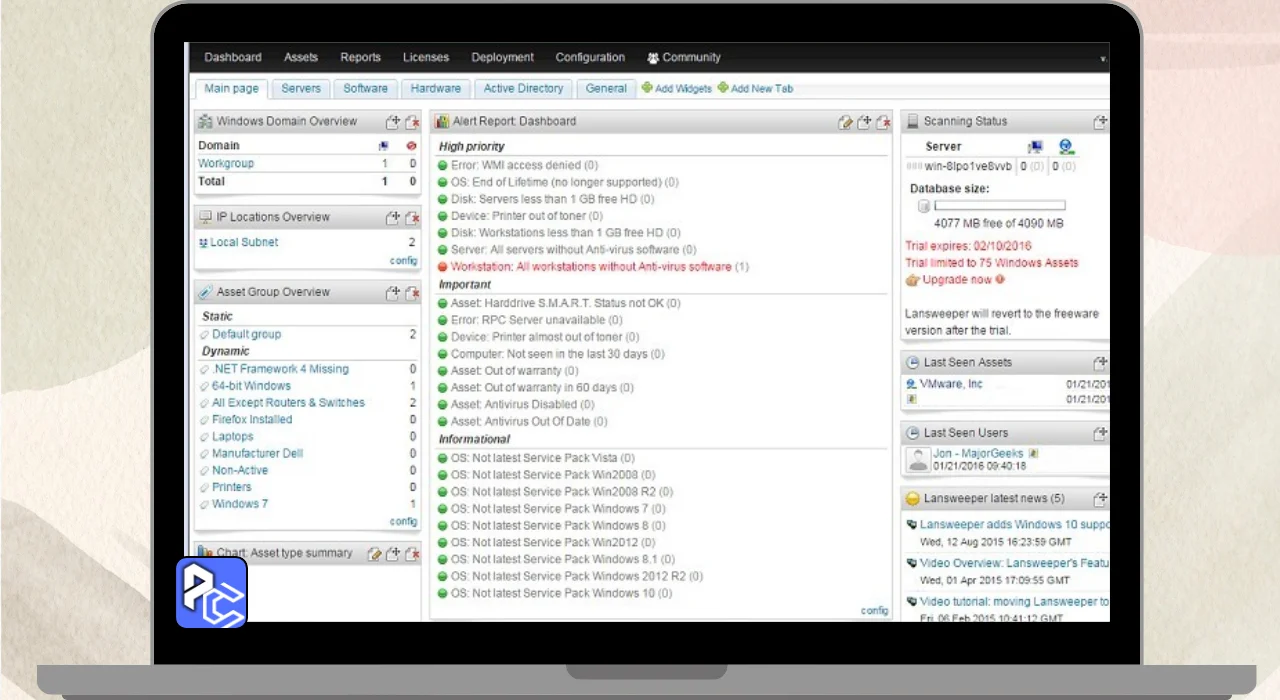Click move icon on Last Seen Assets widget

[x=1101, y=363]
